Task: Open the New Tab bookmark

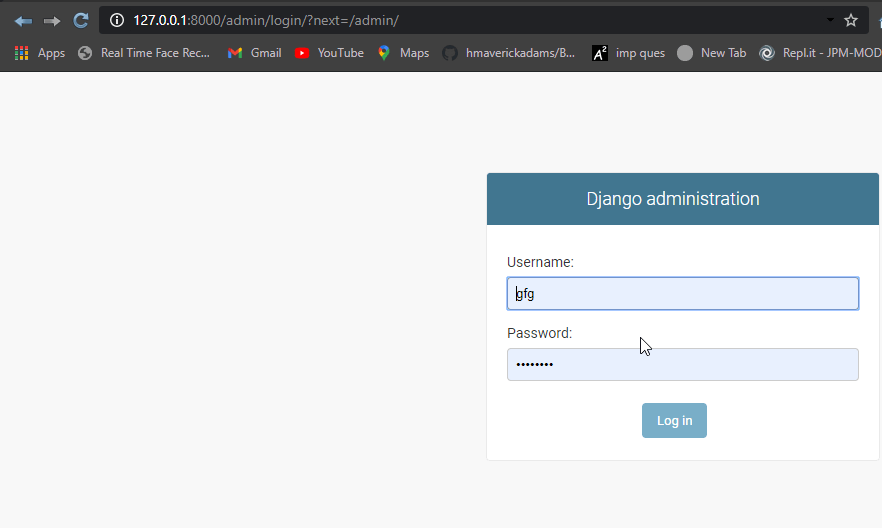Action: [x=712, y=53]
